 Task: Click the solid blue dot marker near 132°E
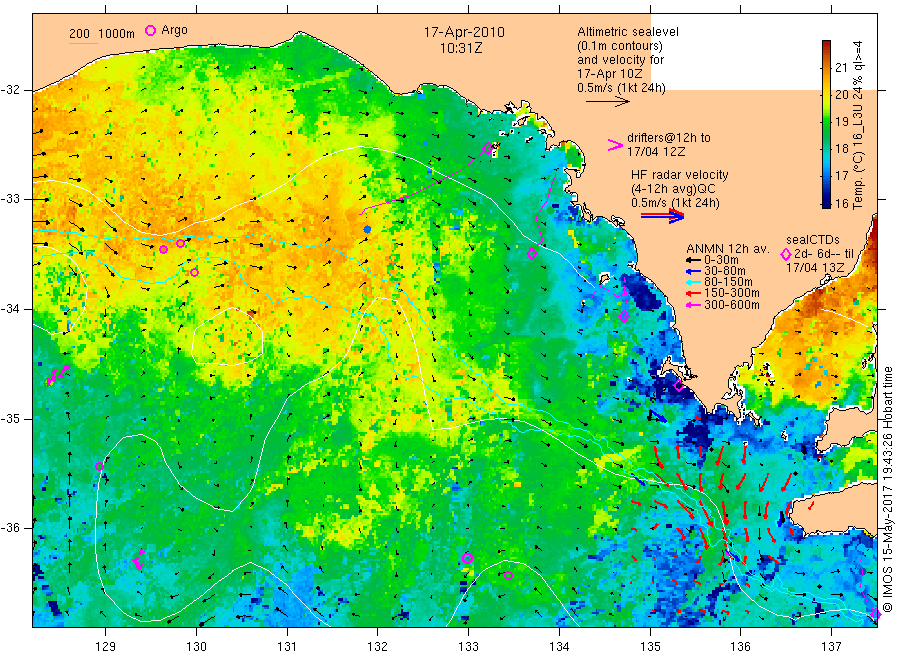click(x=367, y=230)
